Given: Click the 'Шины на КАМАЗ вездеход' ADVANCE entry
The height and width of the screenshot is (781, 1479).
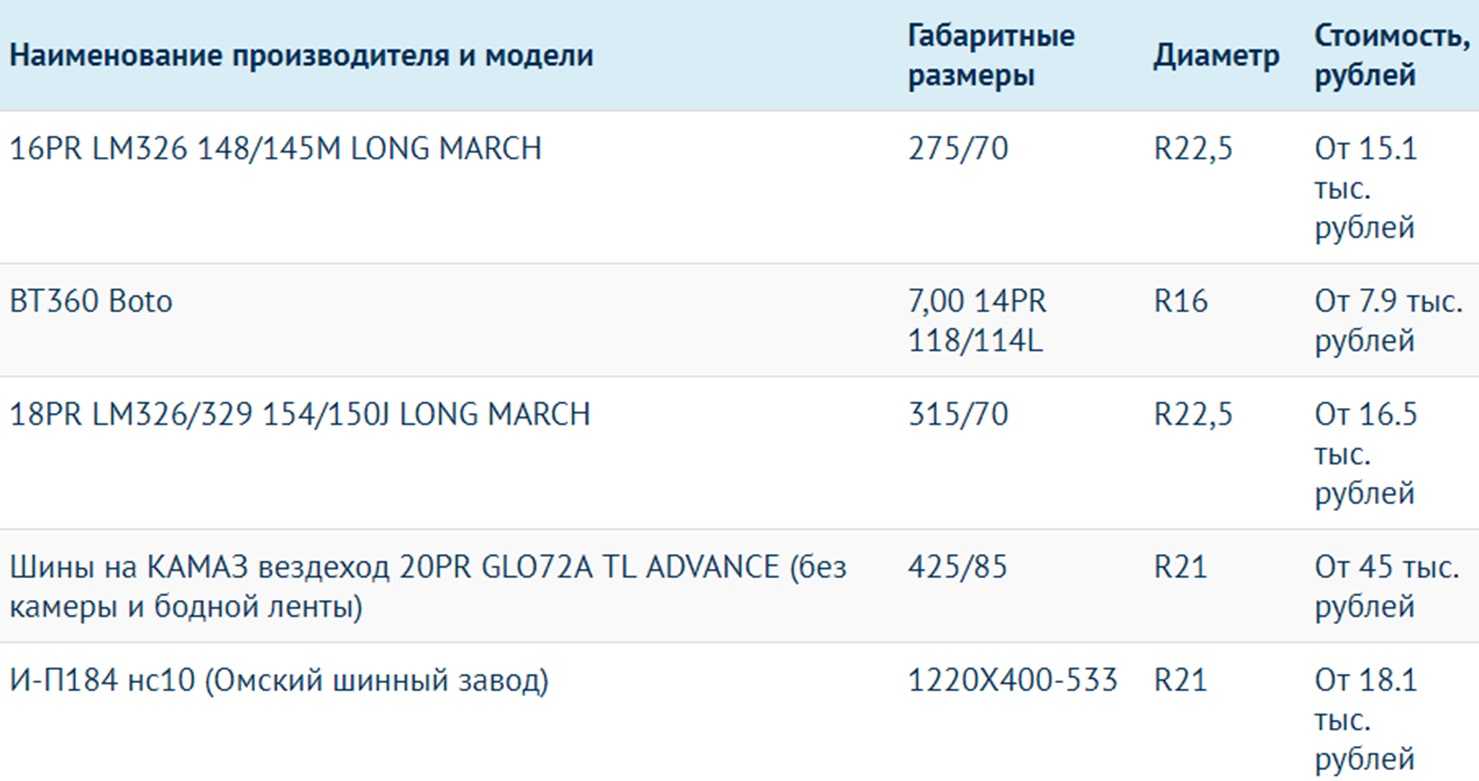Looking at the screenshot, I should click(x=428, y=587).
